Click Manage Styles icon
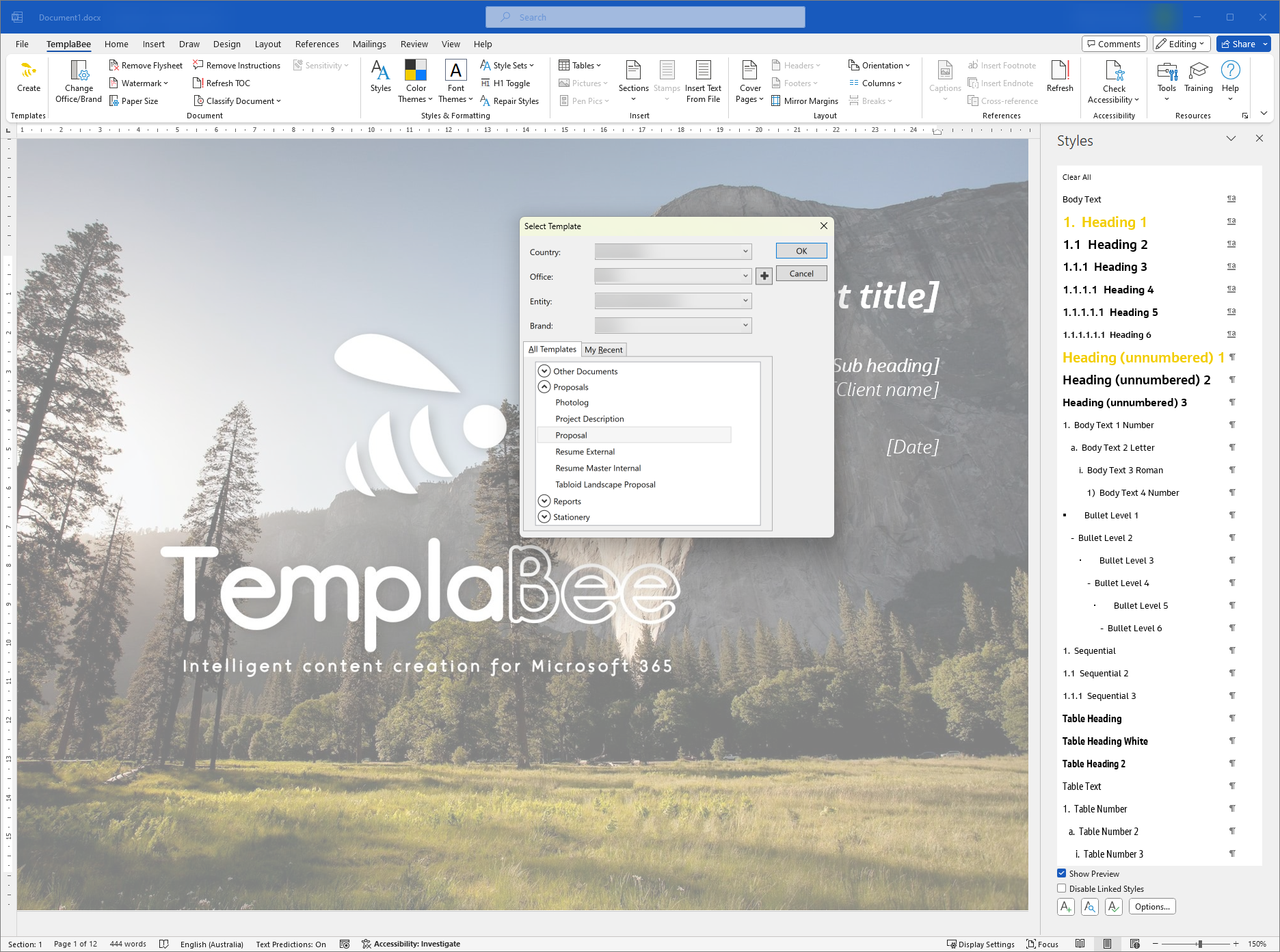The image size is (1280, 952). coord(1114,907)
